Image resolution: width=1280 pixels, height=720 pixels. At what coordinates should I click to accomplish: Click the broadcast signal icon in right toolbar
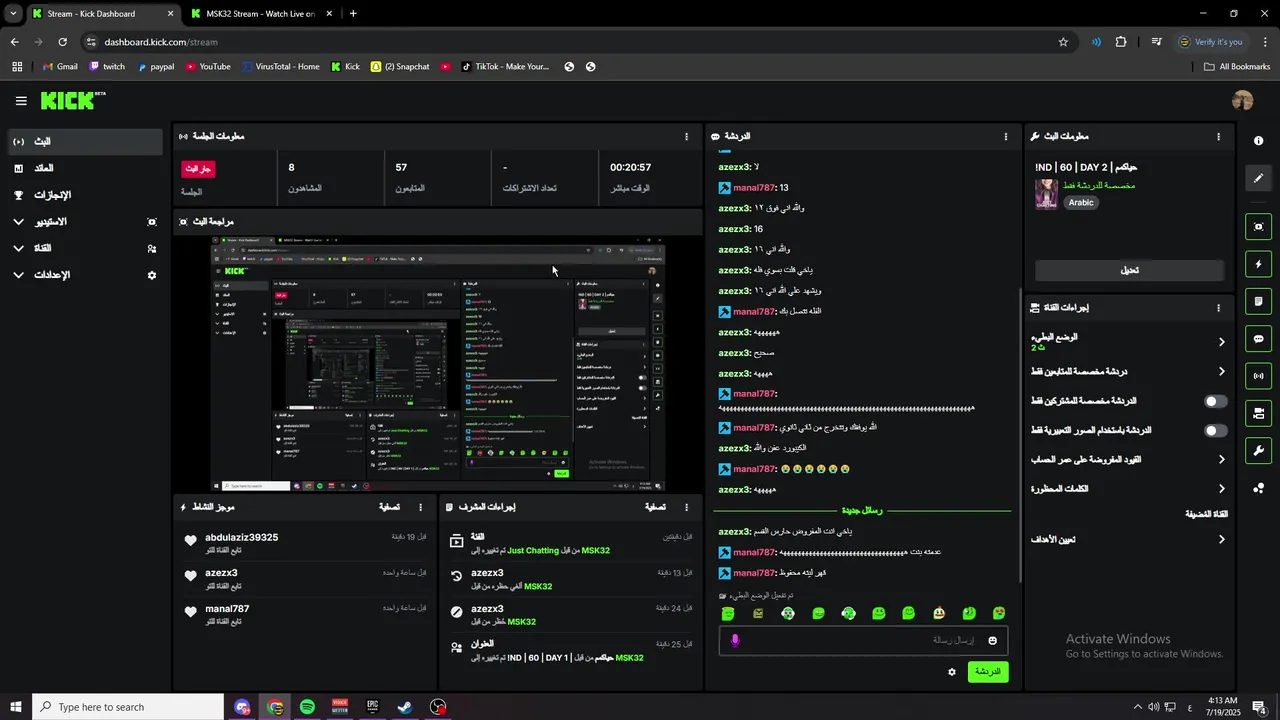tap(1258, 376)
